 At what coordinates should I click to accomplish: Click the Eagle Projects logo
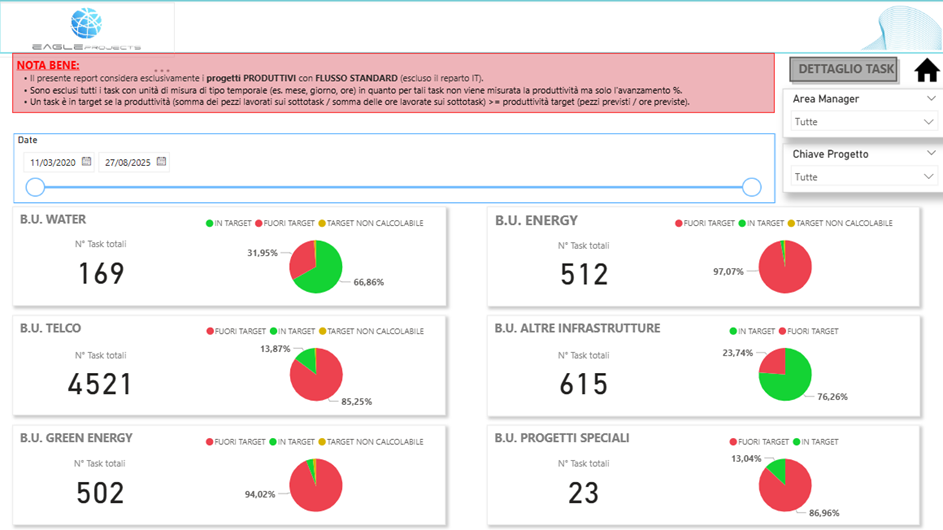tap(87, 28)
